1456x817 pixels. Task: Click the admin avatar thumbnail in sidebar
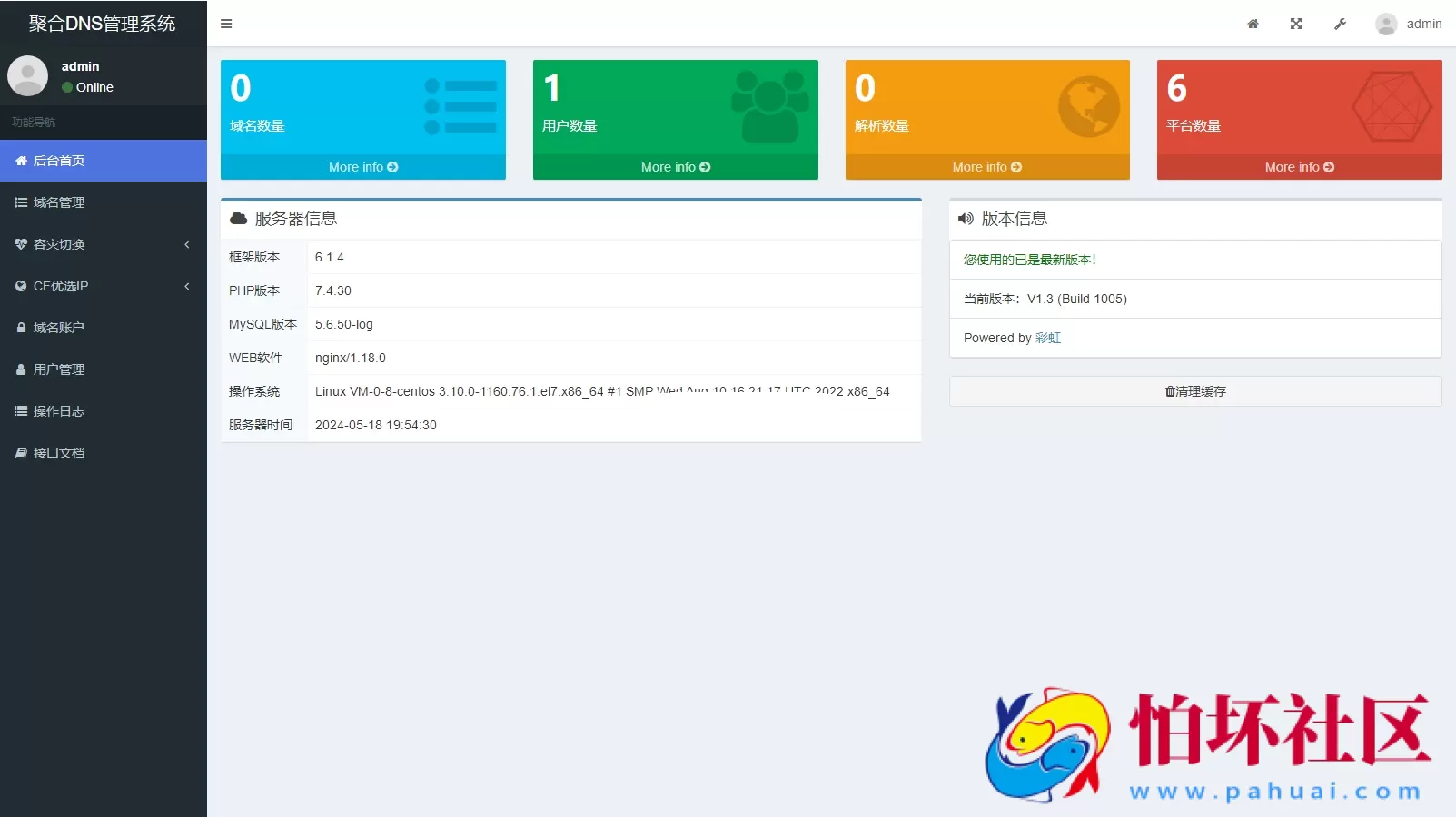click(27, 76)
